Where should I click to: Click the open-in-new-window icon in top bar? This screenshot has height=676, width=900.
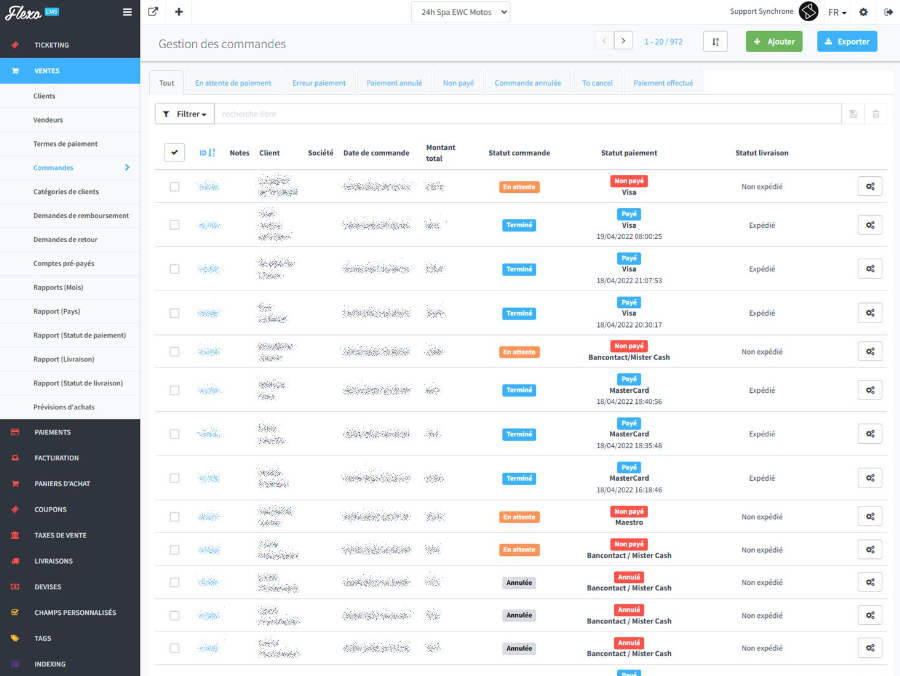point(153,12)
